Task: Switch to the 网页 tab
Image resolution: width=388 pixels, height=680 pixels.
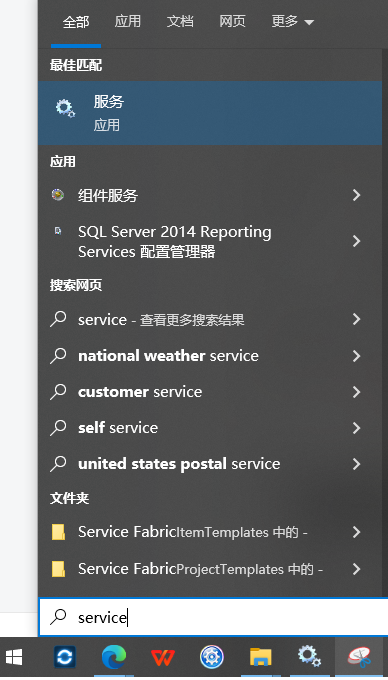Action: pos(232,21)
